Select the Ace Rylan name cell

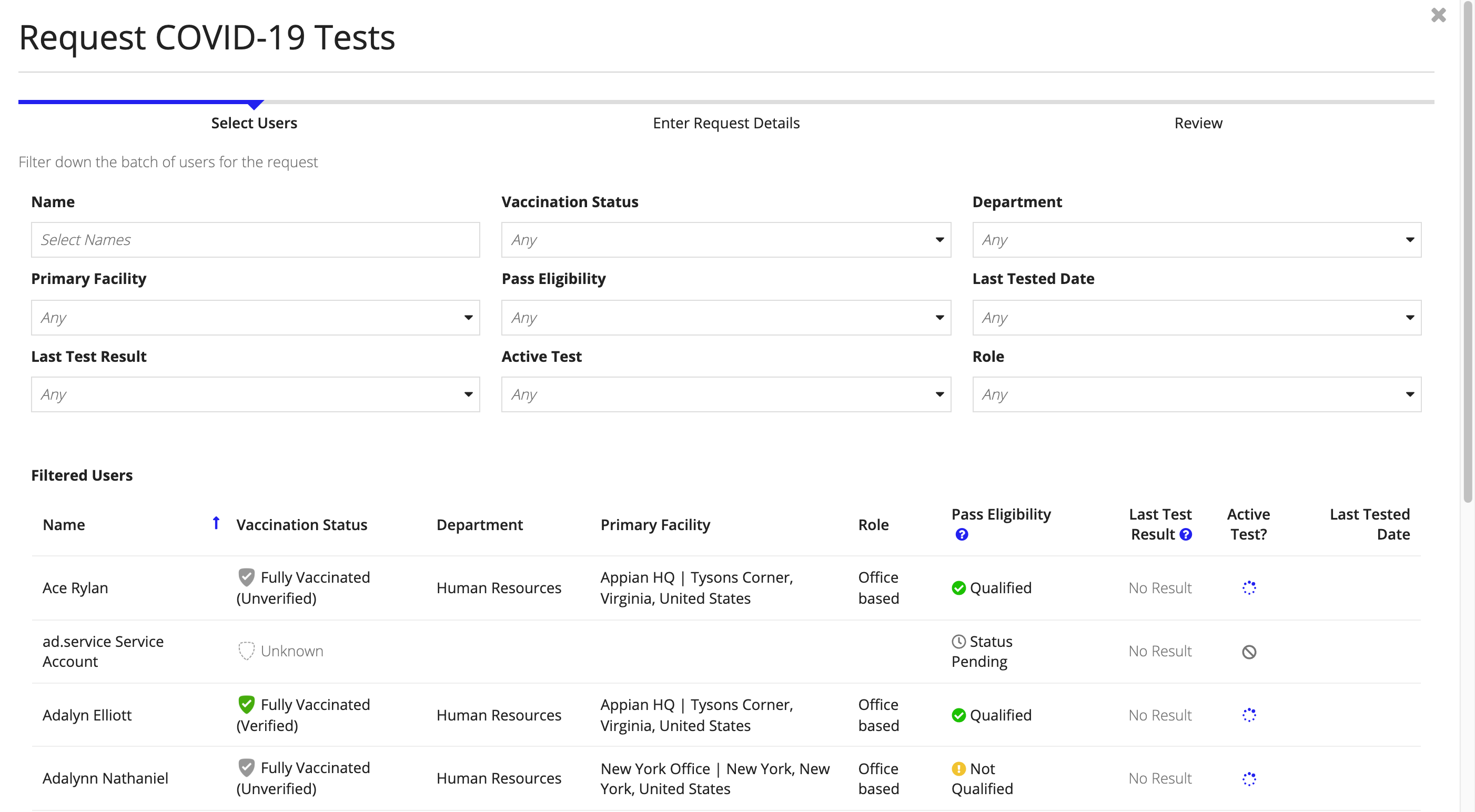click(75, 588)
